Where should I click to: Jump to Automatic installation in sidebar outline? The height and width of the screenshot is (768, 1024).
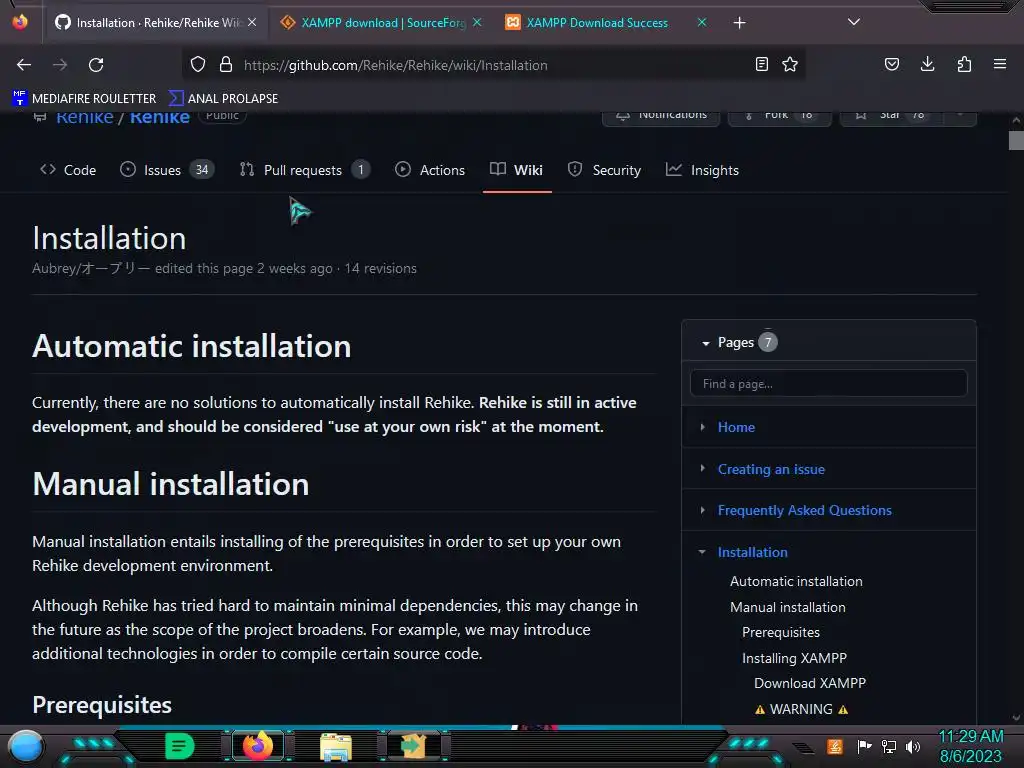796,581
